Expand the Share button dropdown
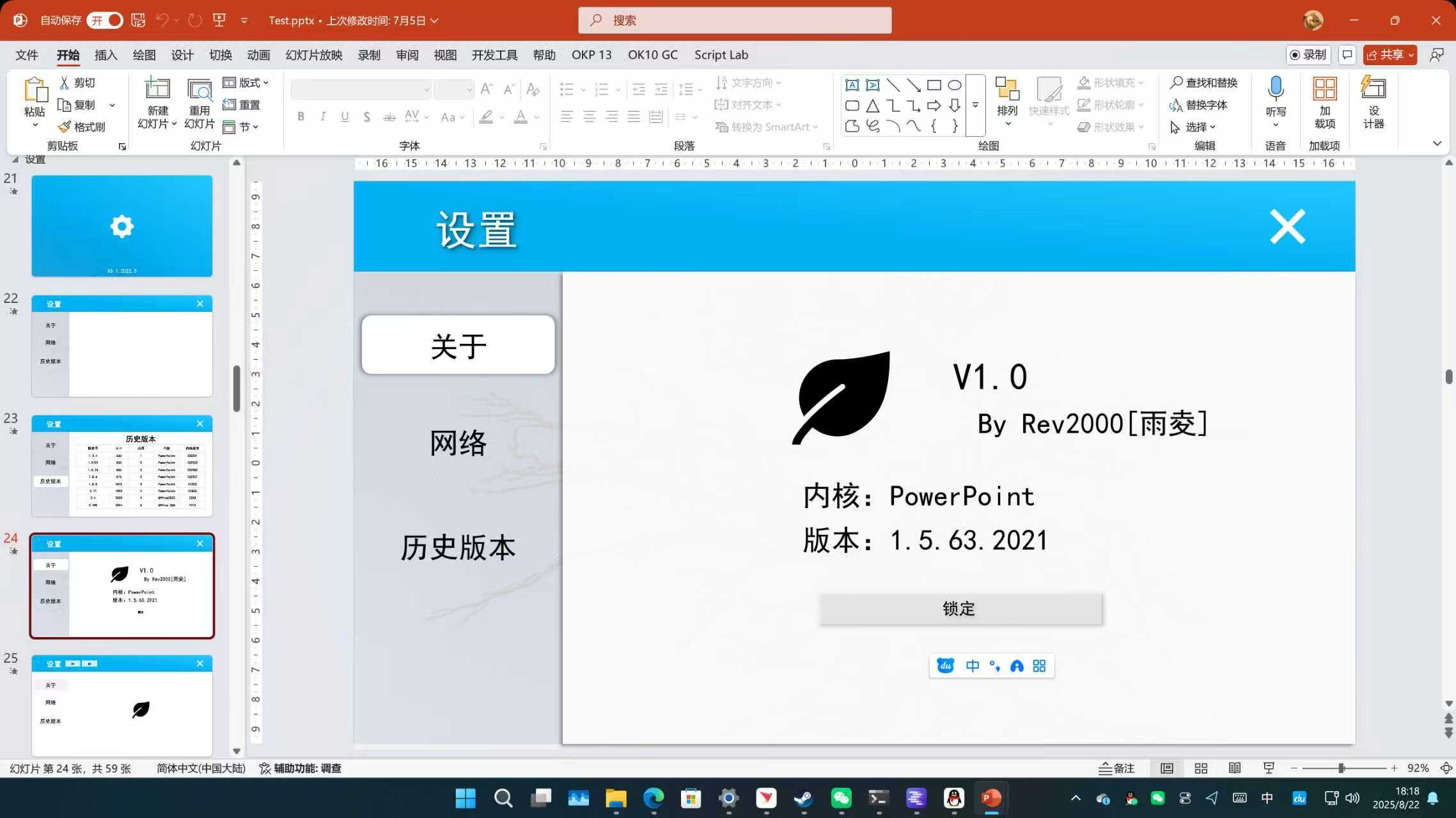This screenshot has height=818, width=1456. click(x=1411, y=55)
